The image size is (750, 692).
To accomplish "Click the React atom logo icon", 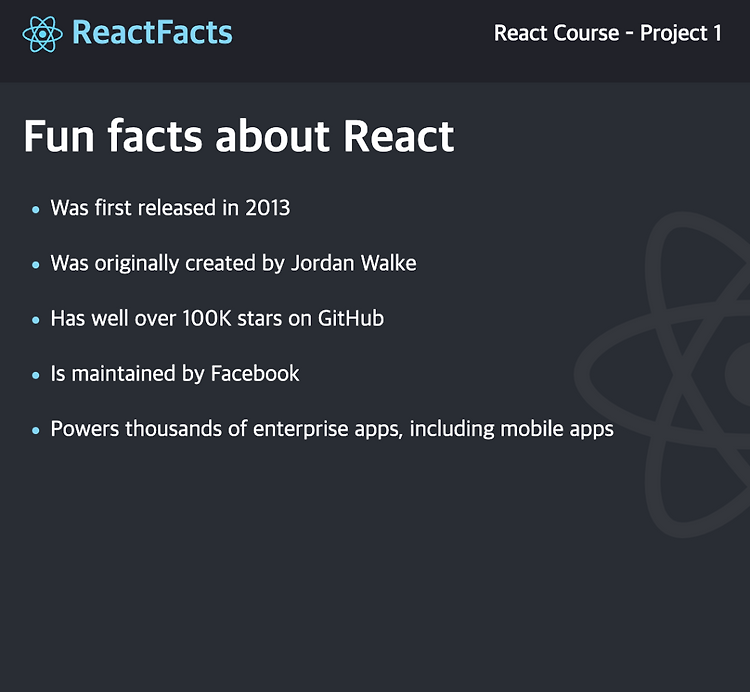I will (x=42, y=34).
